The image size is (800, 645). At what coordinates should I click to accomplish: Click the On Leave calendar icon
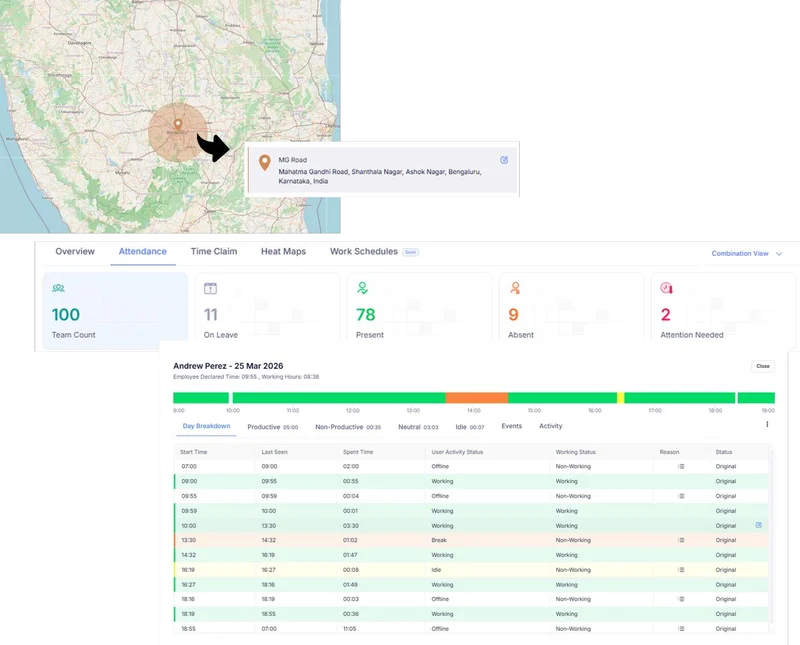tap(210, 288)
